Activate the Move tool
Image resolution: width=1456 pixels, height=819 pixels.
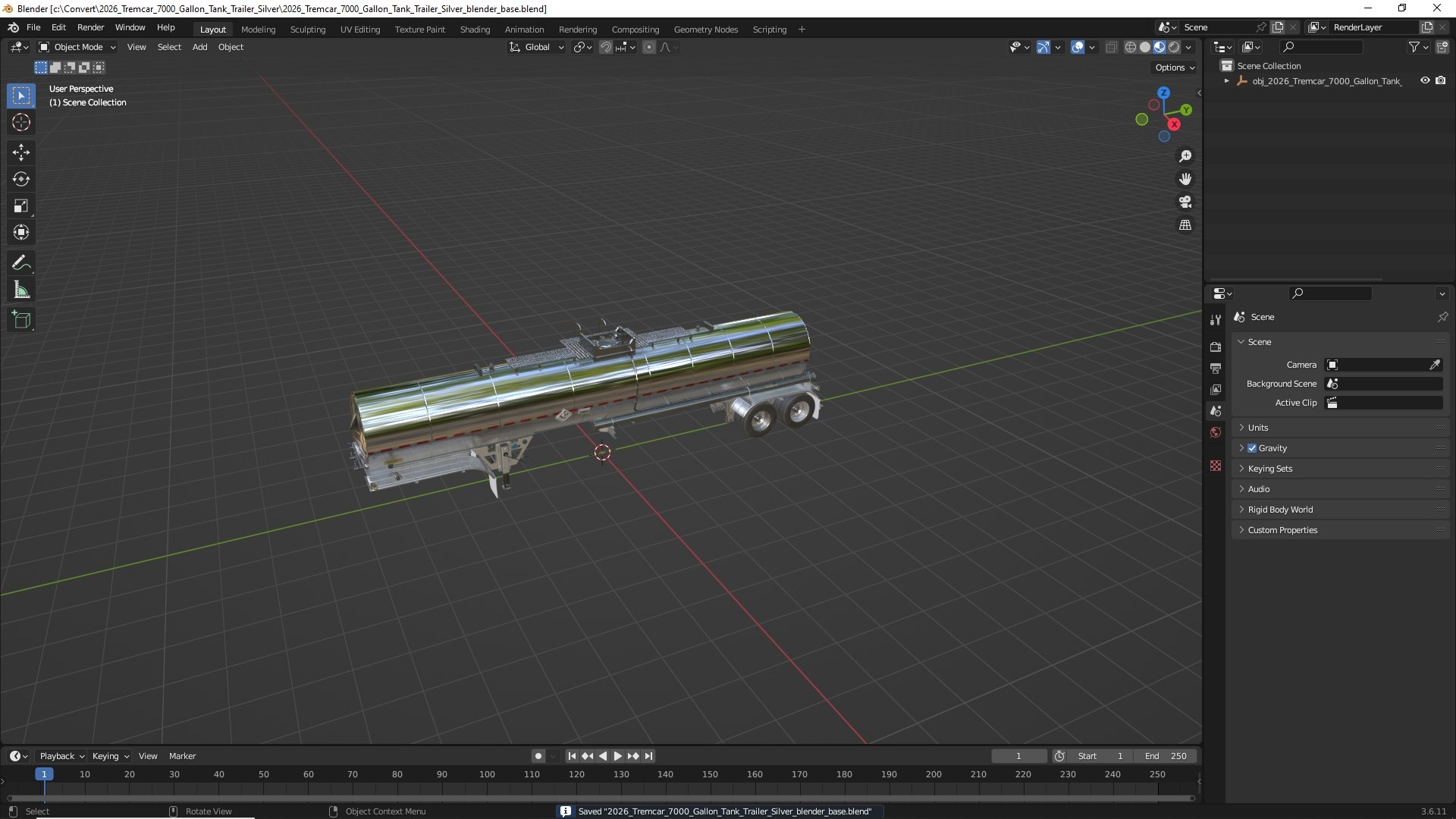click(x=21, y=152)
